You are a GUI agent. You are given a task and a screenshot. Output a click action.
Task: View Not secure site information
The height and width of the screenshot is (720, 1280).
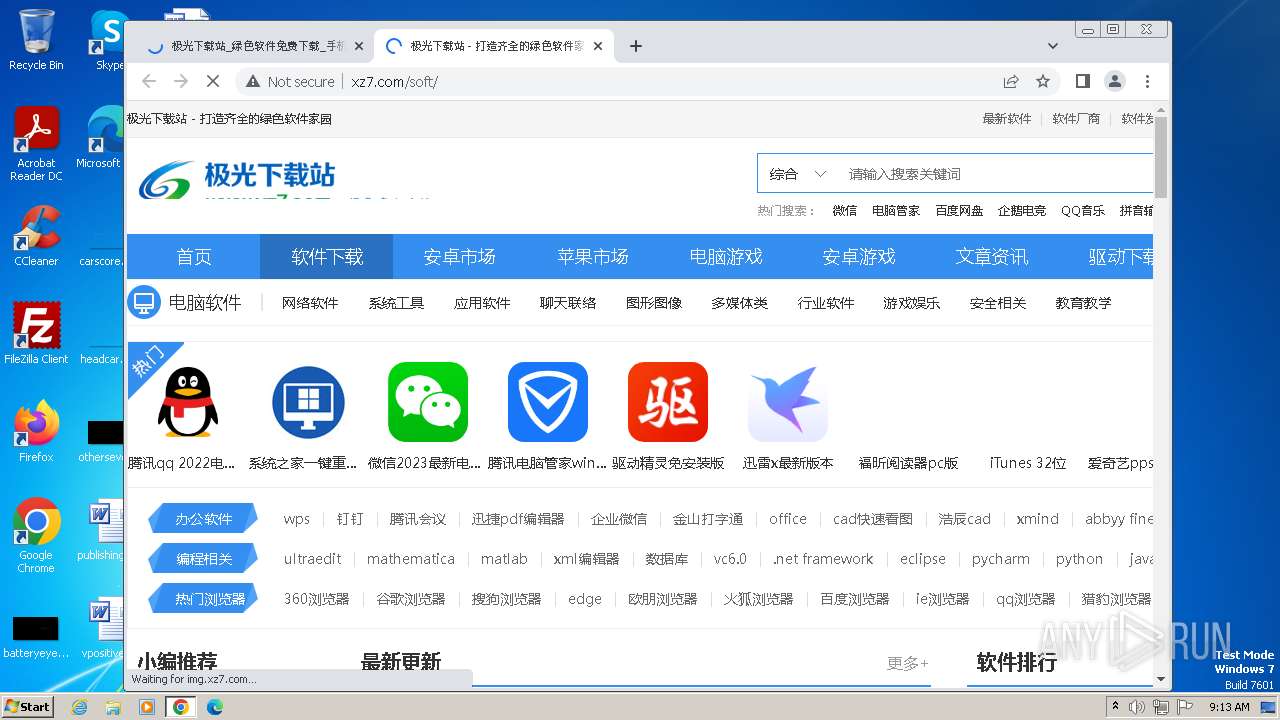click(290, 81)
